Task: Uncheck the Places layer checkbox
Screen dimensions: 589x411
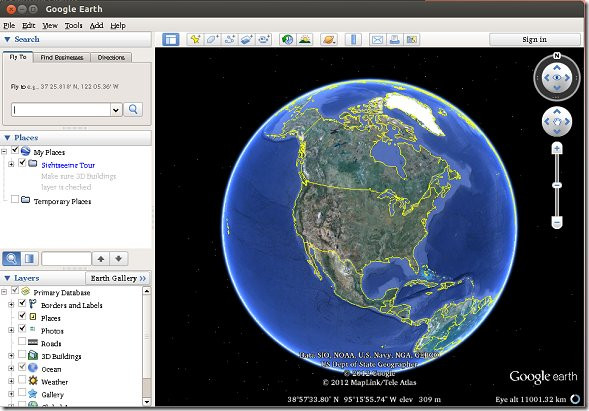Action: (x=22, y=316)
